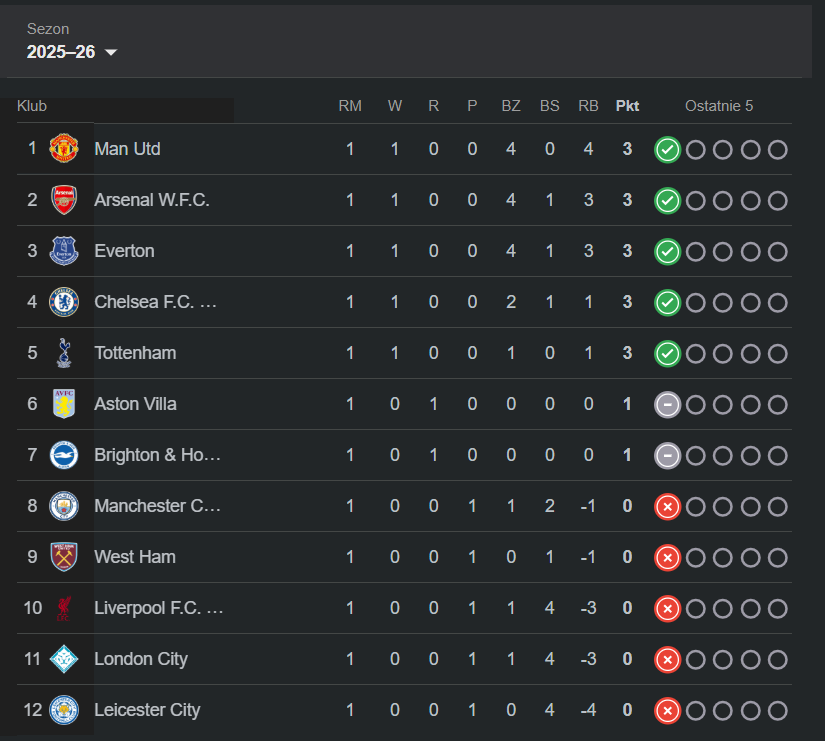
Task: Click the dropdown arrow next to 2025–26
Action: click(111, 52)
